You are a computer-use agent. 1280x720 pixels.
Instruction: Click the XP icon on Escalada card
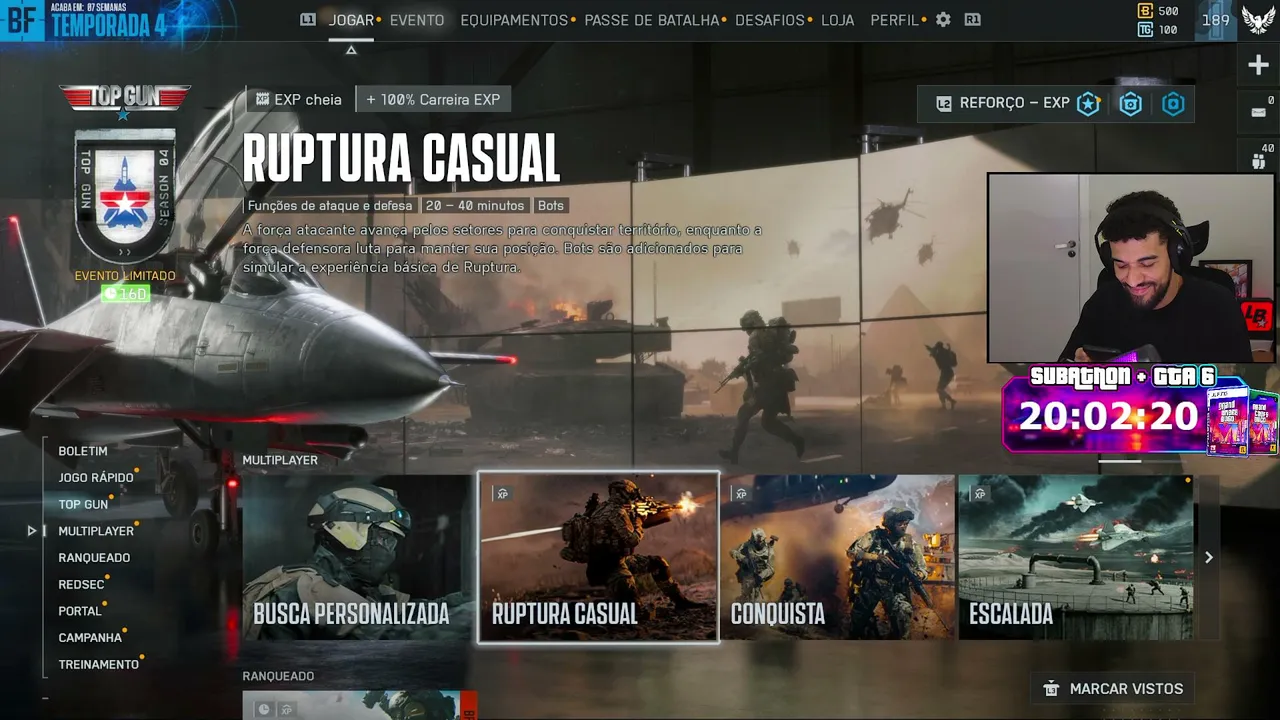[980, 494]
